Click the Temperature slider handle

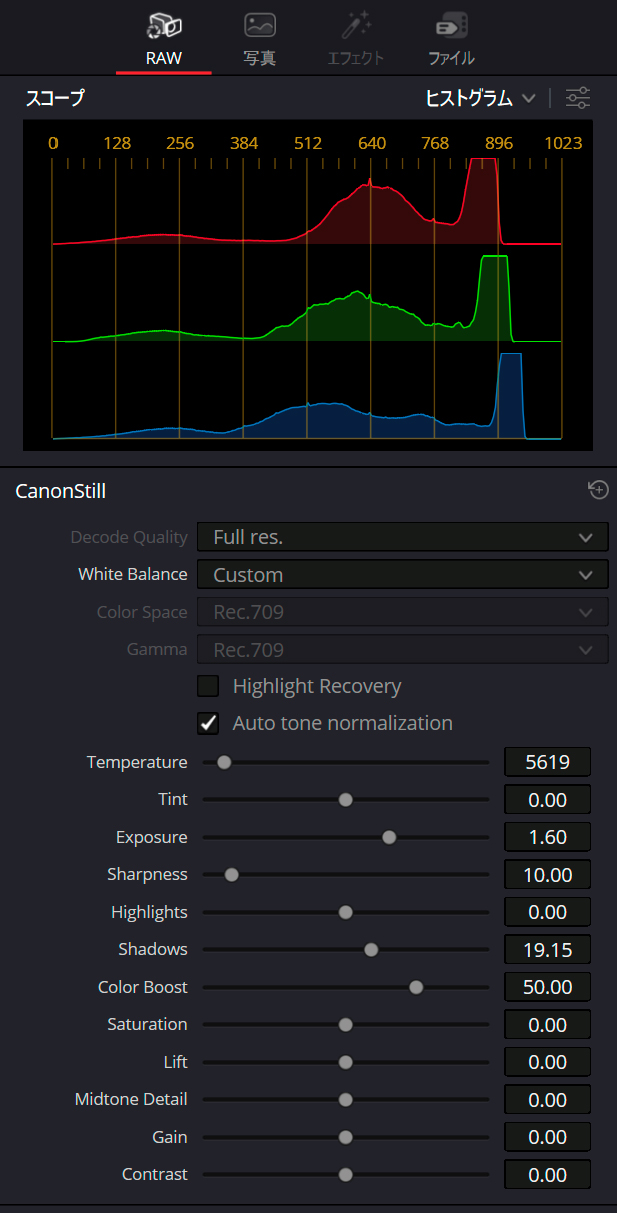point(224,762)
